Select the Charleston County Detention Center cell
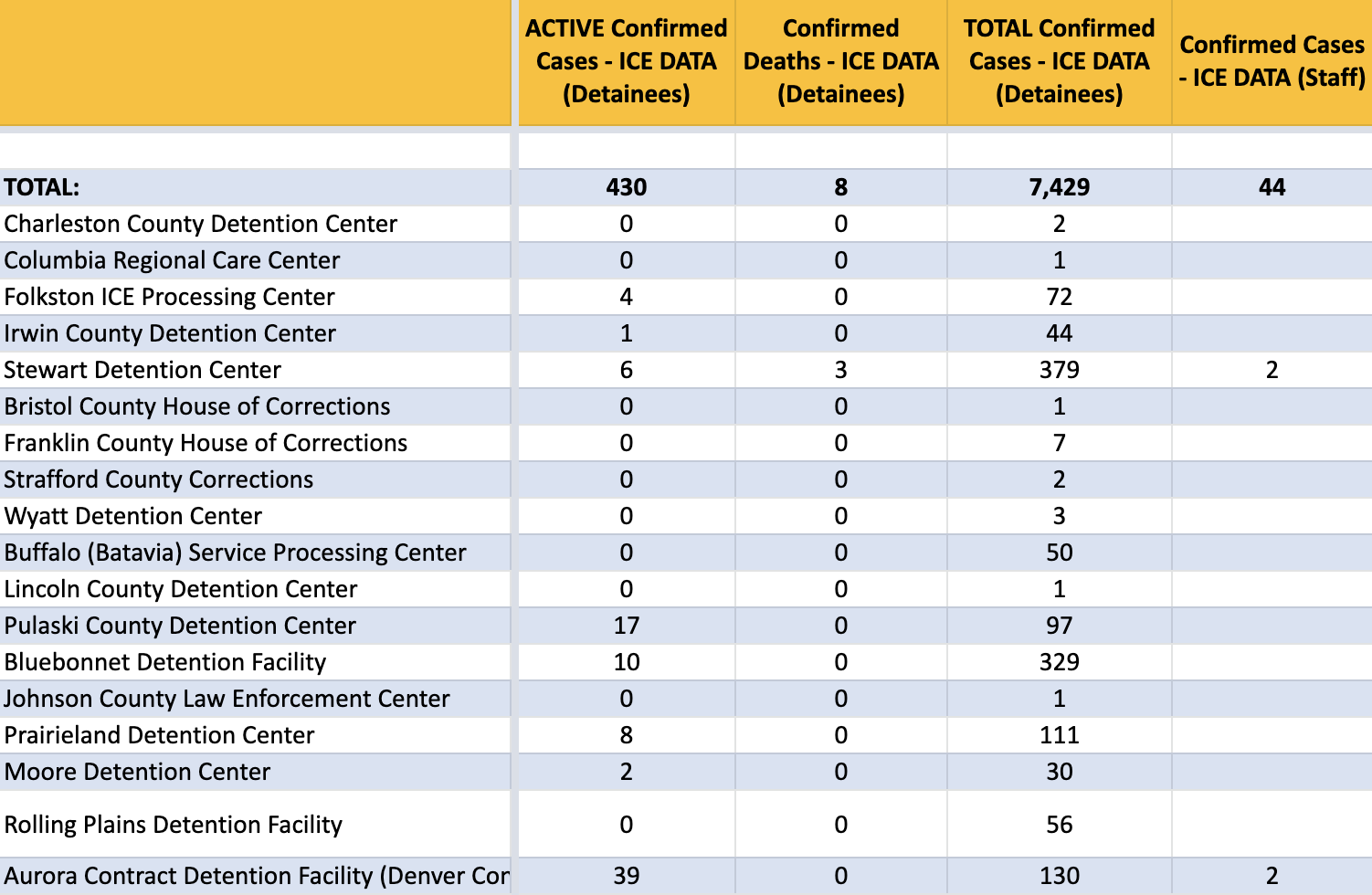 (x=201, y=224)
